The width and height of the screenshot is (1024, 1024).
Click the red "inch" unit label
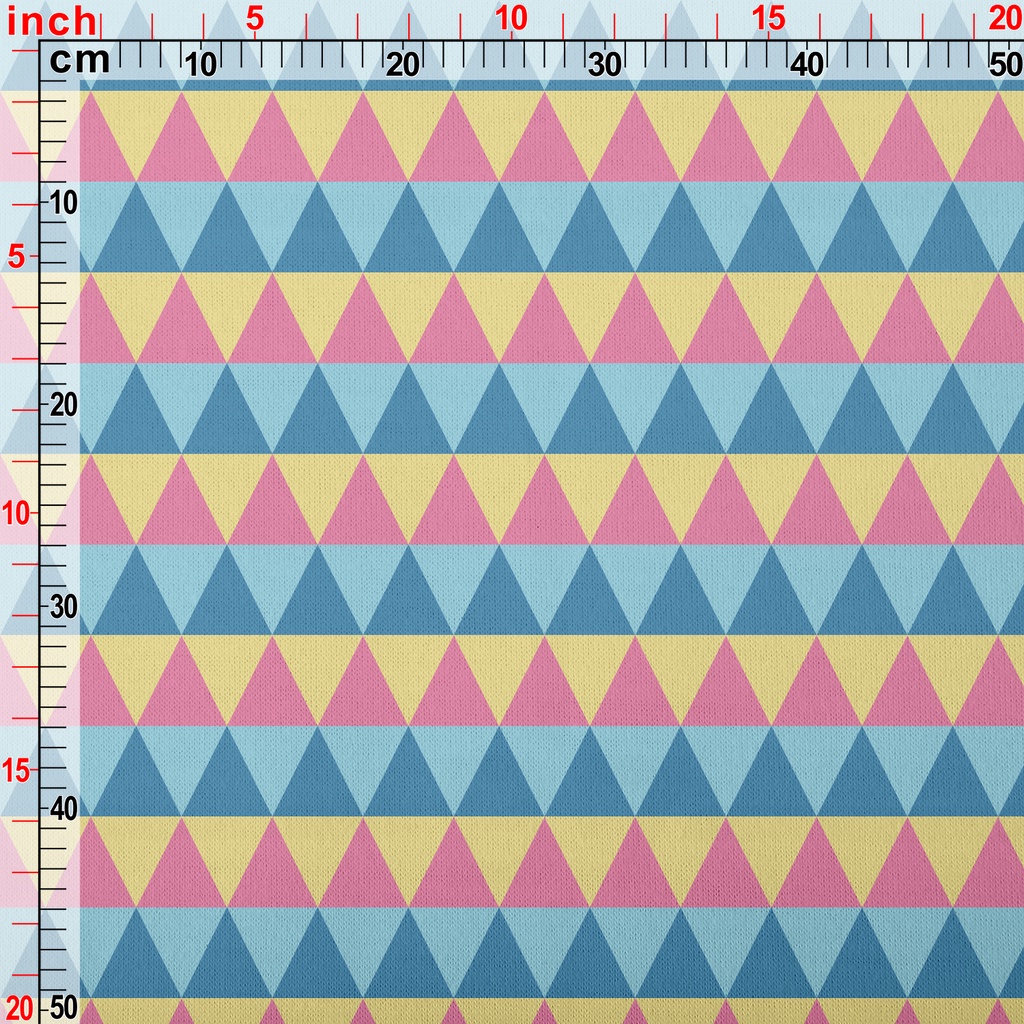coord(52,20)
